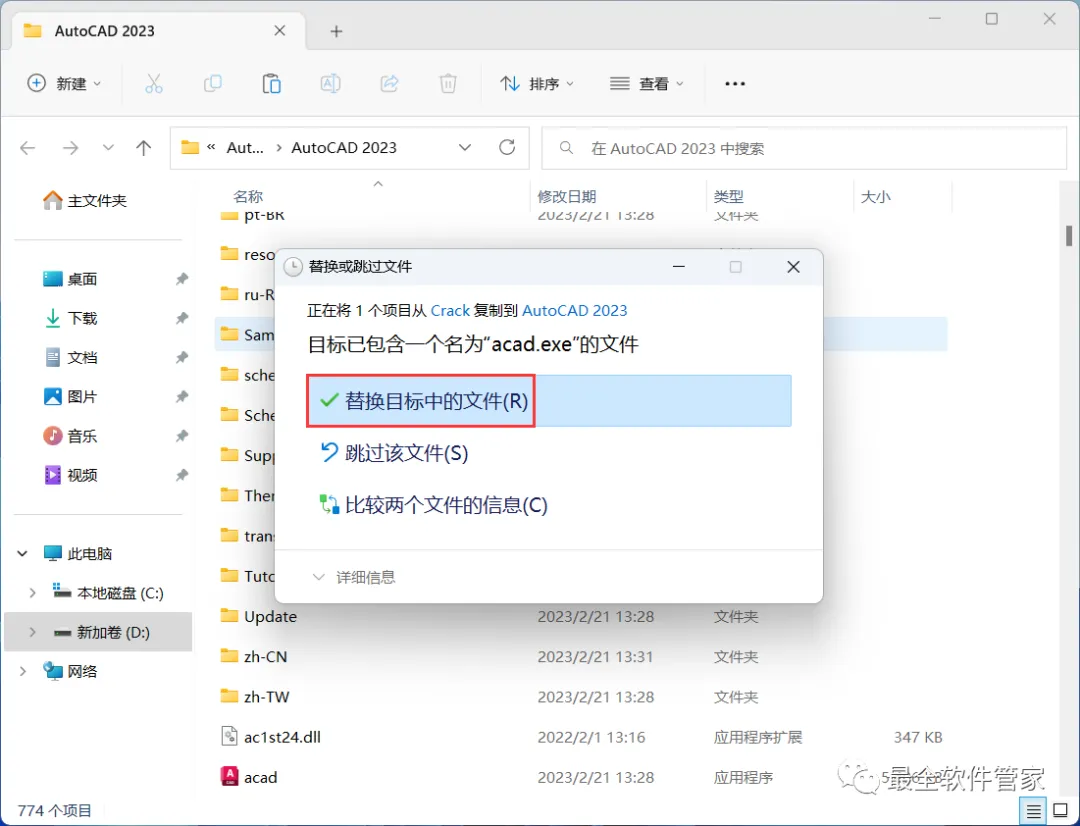1080x826 pixels.
Task: Click the Paste clipboard icon
Action: click(x=271, y=84)
